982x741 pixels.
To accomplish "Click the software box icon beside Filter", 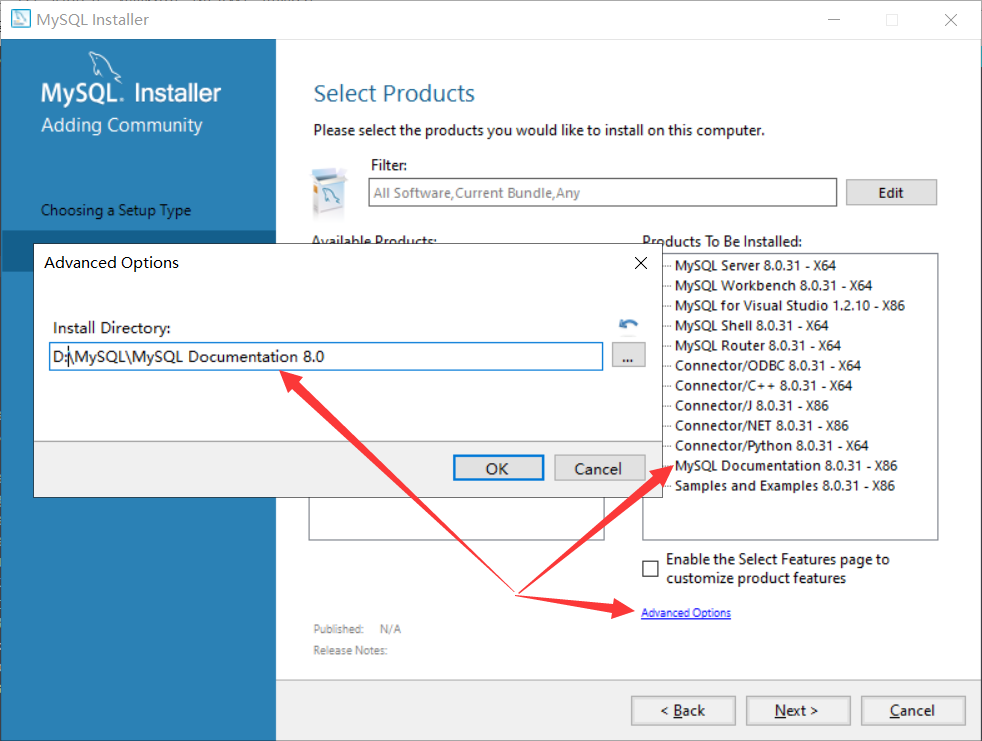I will pyautogui.click(x=329, y=192).
